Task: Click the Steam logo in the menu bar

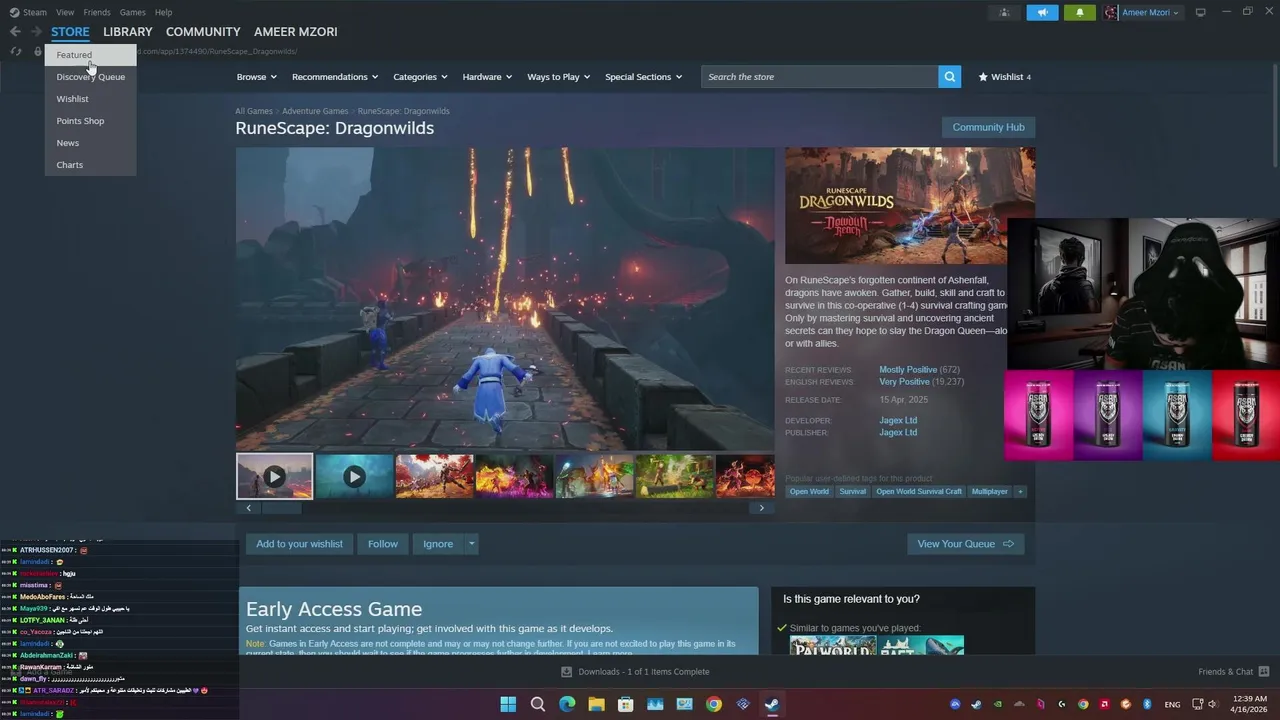Action: pyautogui.click(x=14, y=12)
